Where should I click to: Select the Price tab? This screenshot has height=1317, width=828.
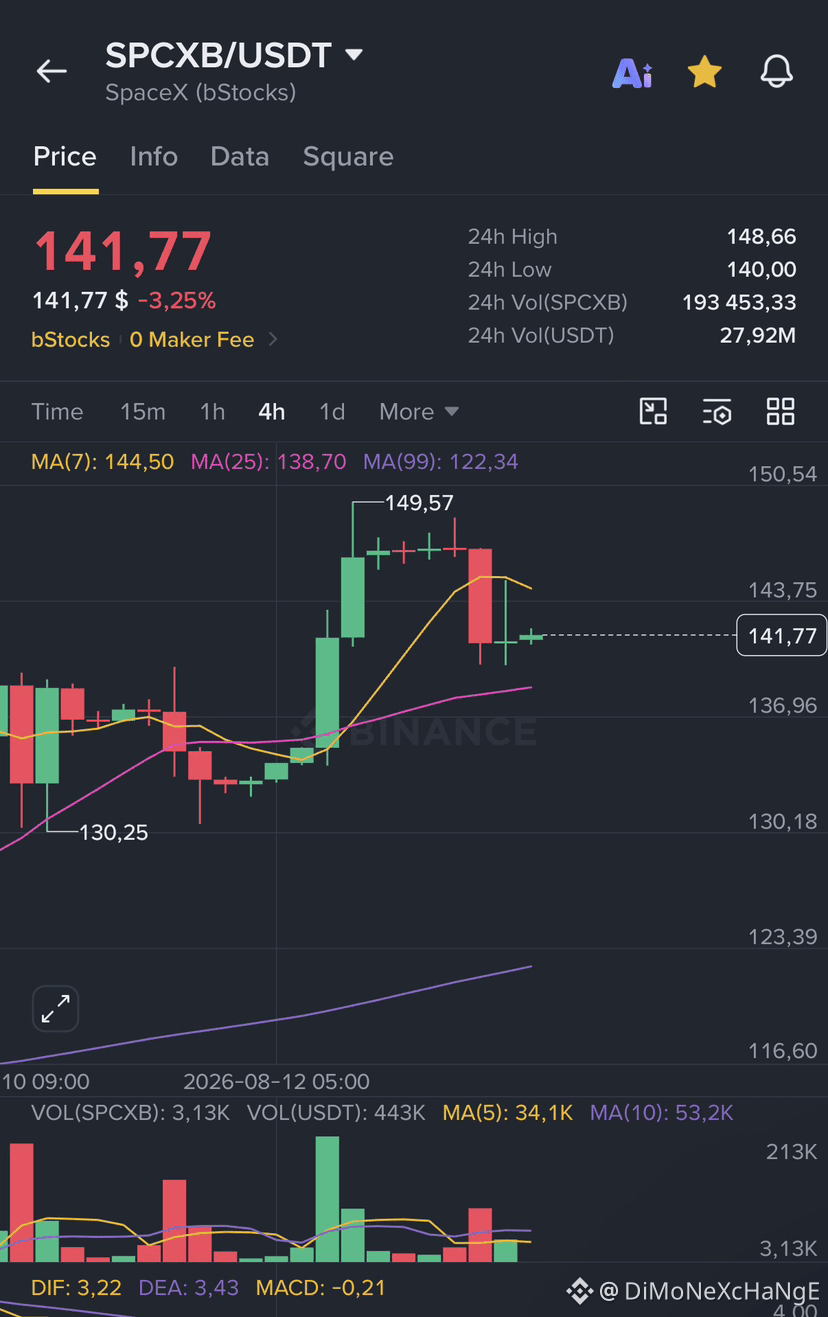65,157
